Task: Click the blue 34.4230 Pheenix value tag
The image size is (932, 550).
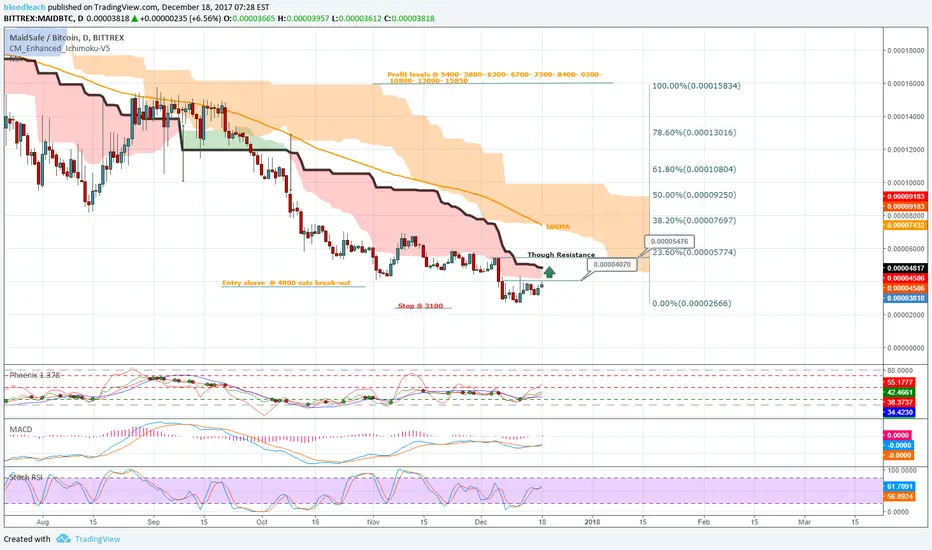Action: coord(899,412)
